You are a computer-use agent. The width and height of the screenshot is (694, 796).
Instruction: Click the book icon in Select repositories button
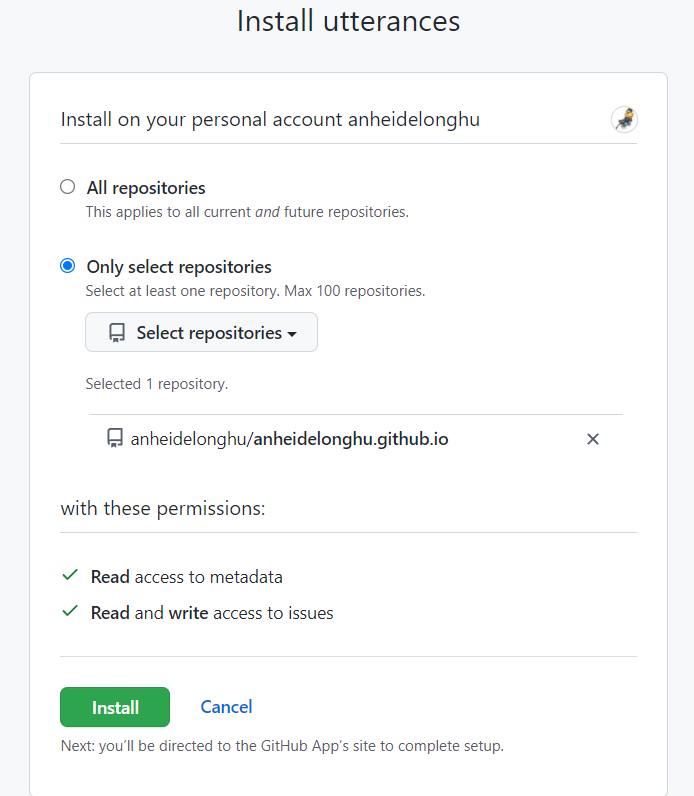[x=117, y=333]
